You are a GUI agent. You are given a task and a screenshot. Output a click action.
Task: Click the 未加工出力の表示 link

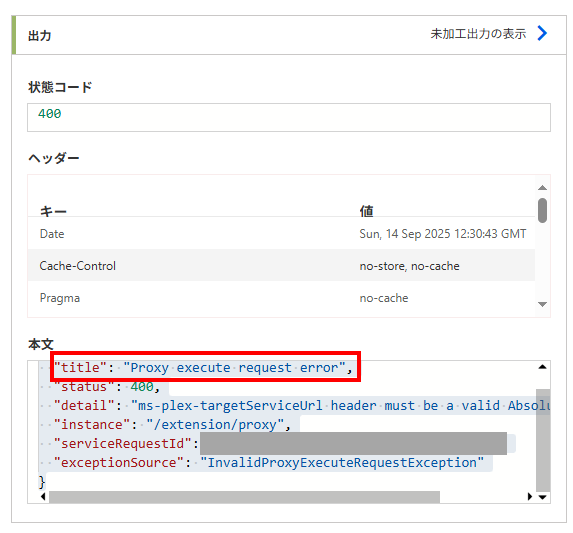click(x=478, y=34)
